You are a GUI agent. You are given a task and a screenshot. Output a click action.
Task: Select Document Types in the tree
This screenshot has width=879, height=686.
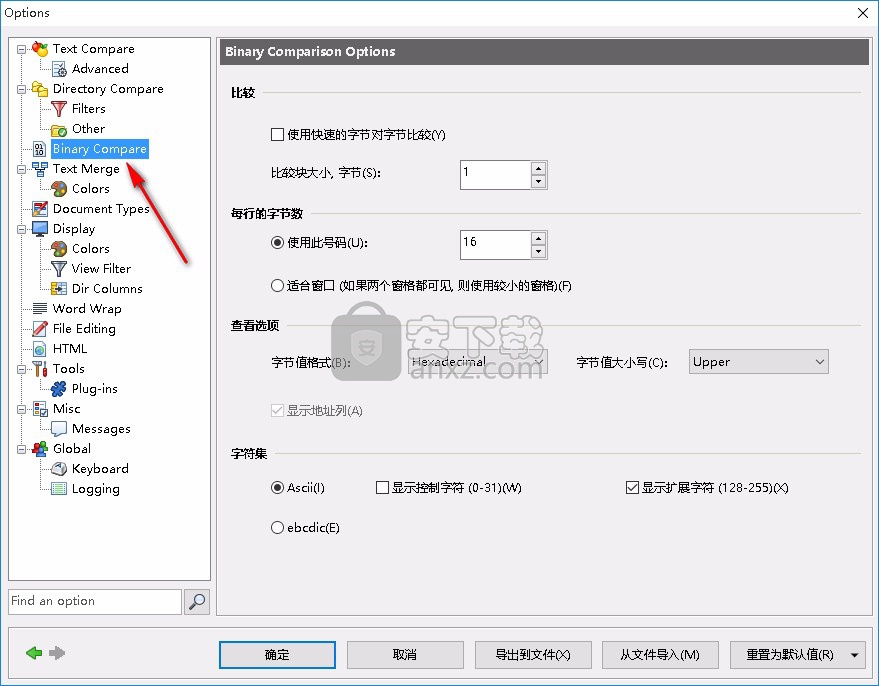click(101, 209)
